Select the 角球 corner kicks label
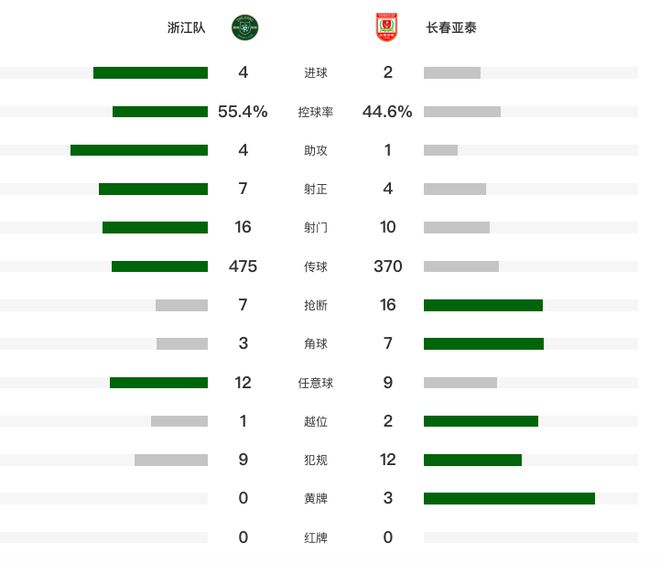 tap(316, 344)
